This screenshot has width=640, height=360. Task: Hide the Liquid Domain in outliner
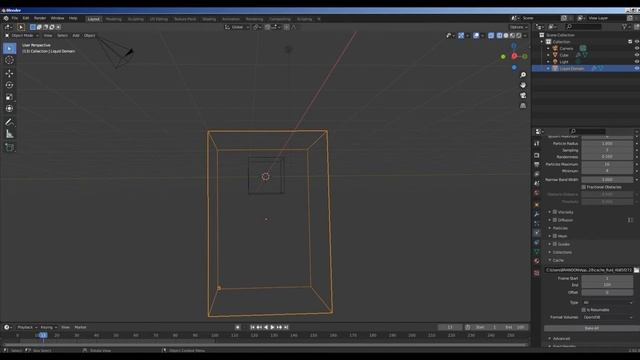(636, 69)
